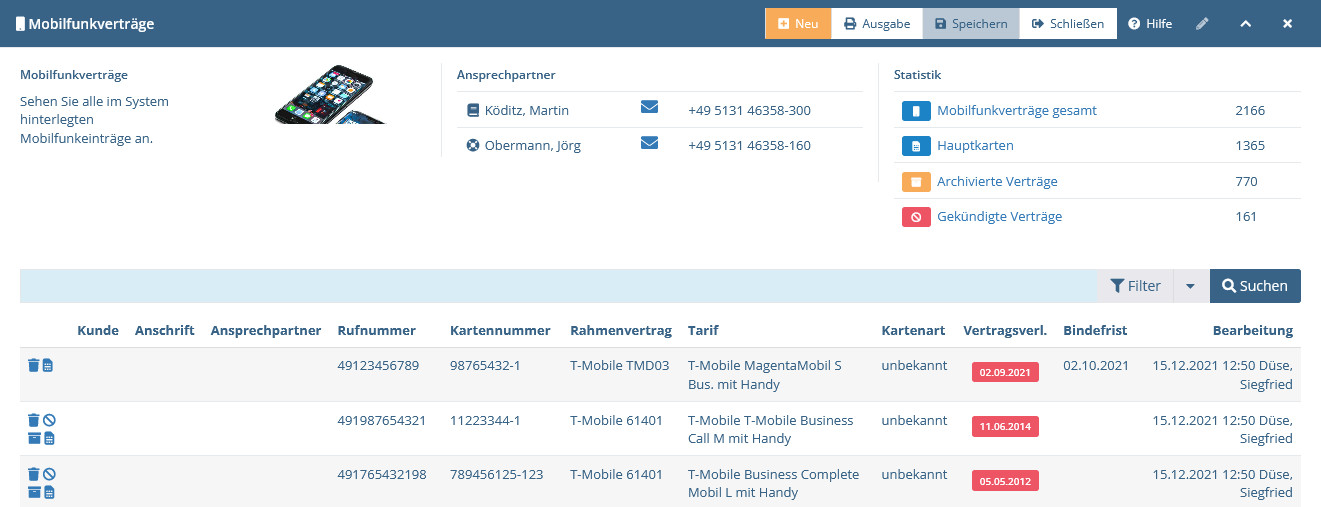Click the orange Neu button
The image size is (1321, 507).
coord(798,23)
